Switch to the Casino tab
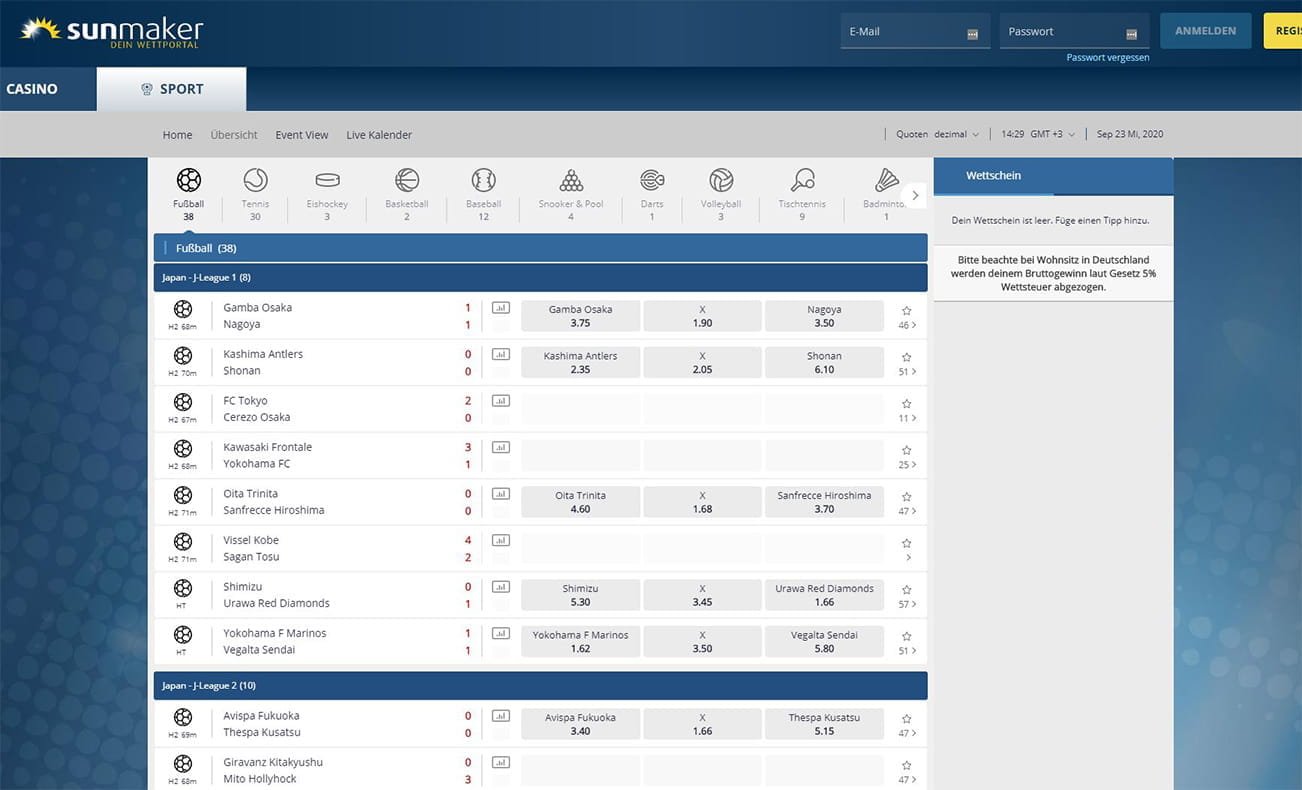The height and width of the screenshot is (790, 1302). click(x=32, y=89)
